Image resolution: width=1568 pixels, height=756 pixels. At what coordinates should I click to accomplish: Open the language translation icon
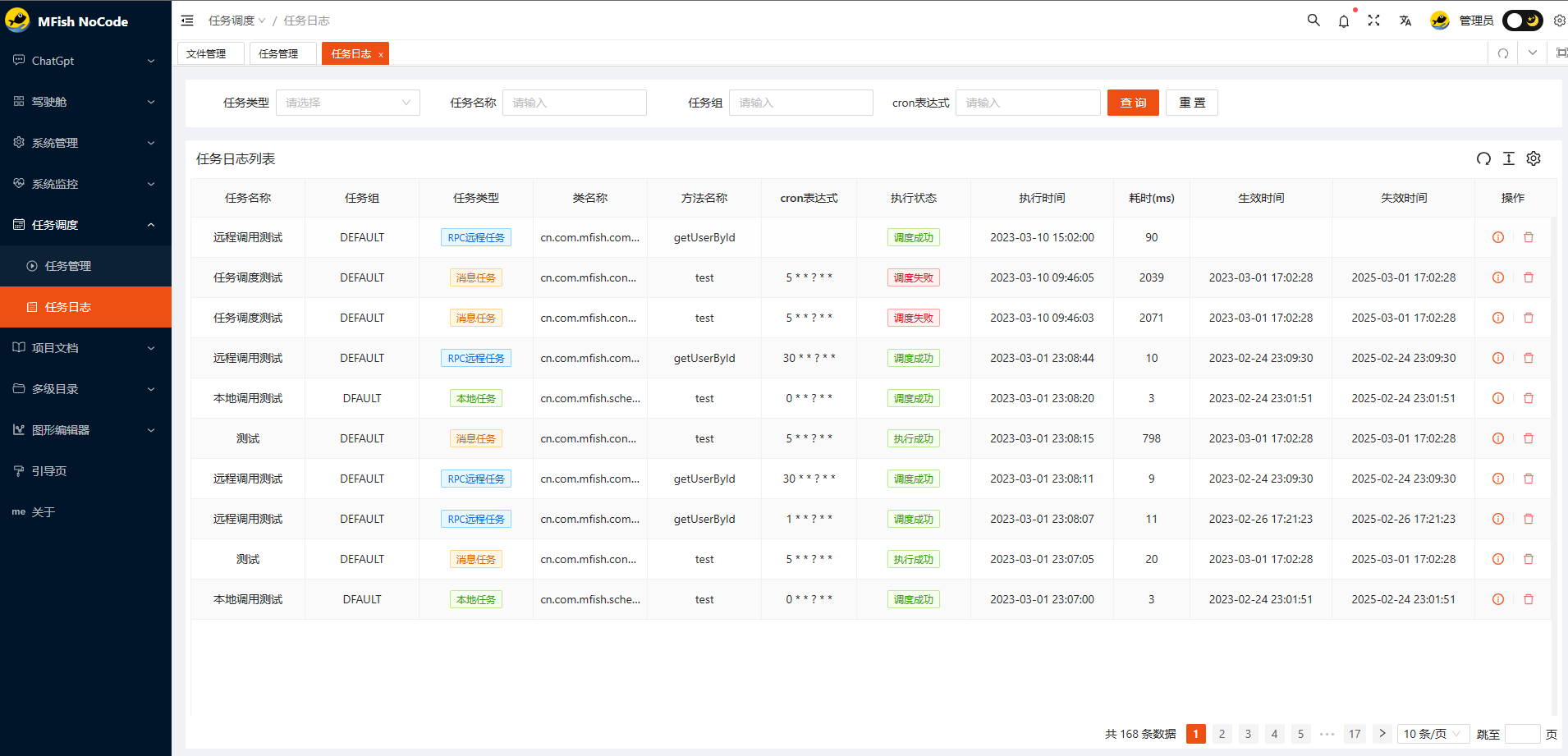1405,21
